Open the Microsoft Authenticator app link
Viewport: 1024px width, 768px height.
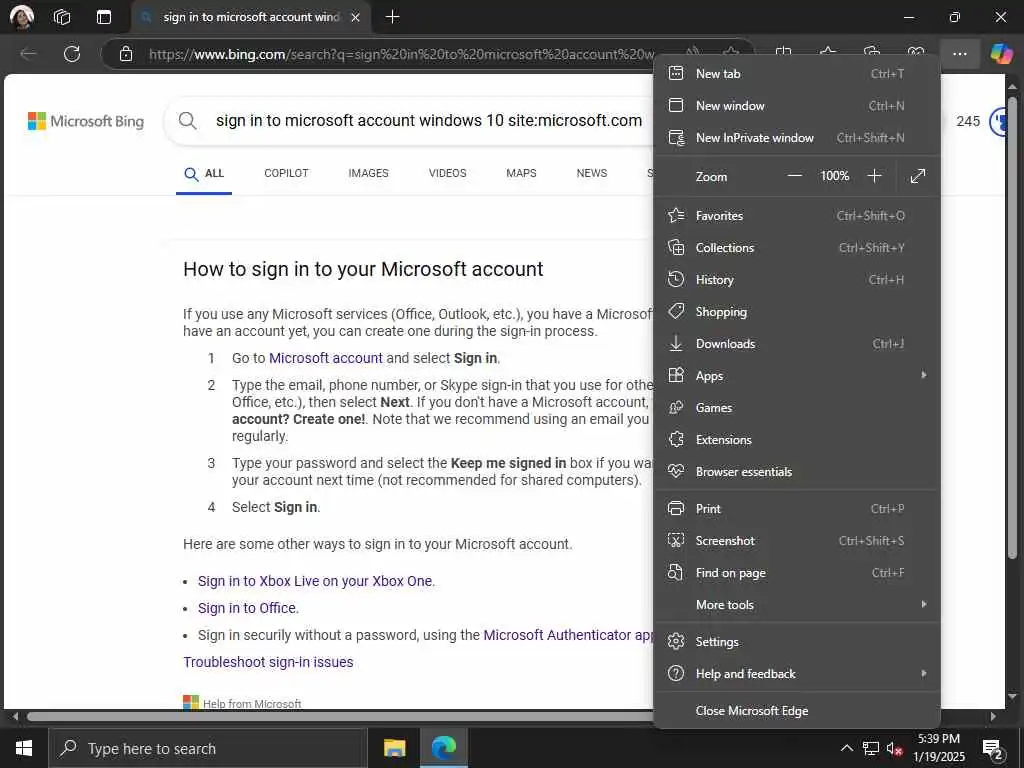click(568, 635)
